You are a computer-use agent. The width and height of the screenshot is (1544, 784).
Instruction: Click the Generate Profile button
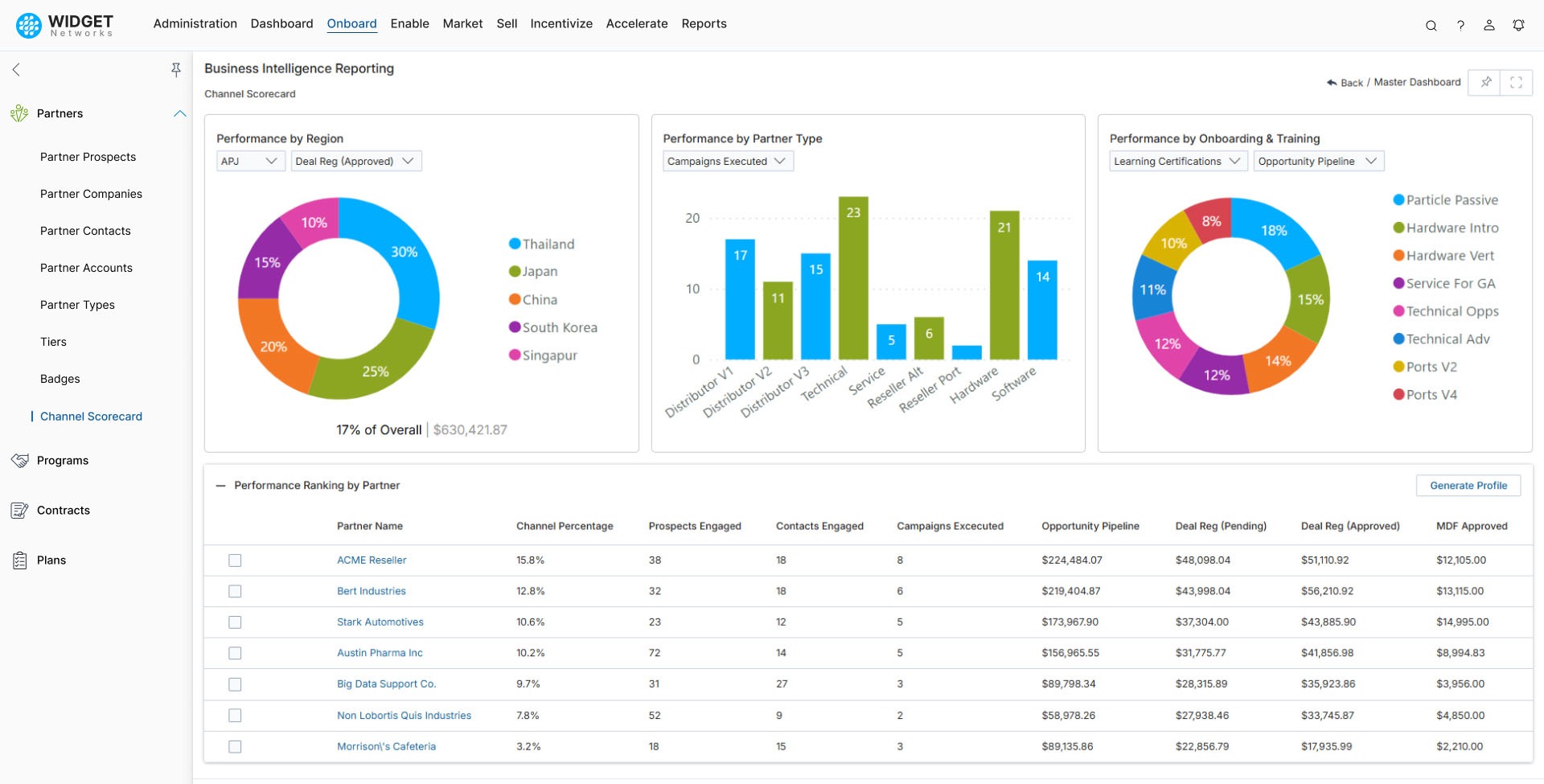click(1468, 485)
